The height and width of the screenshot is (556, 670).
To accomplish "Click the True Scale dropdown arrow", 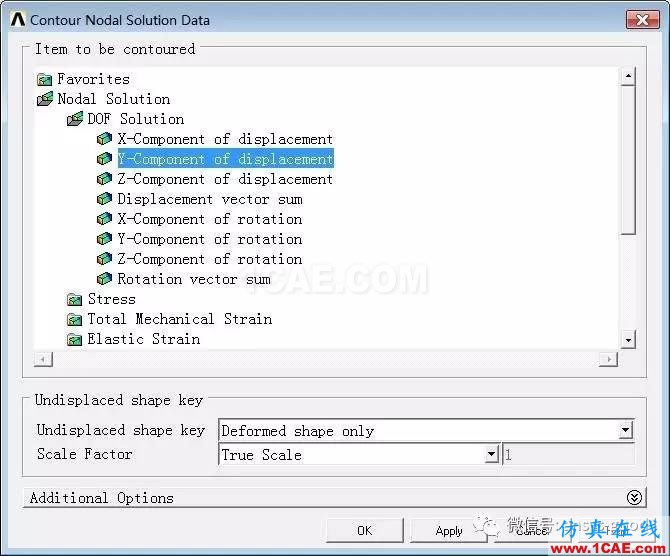I will [491, 455].
